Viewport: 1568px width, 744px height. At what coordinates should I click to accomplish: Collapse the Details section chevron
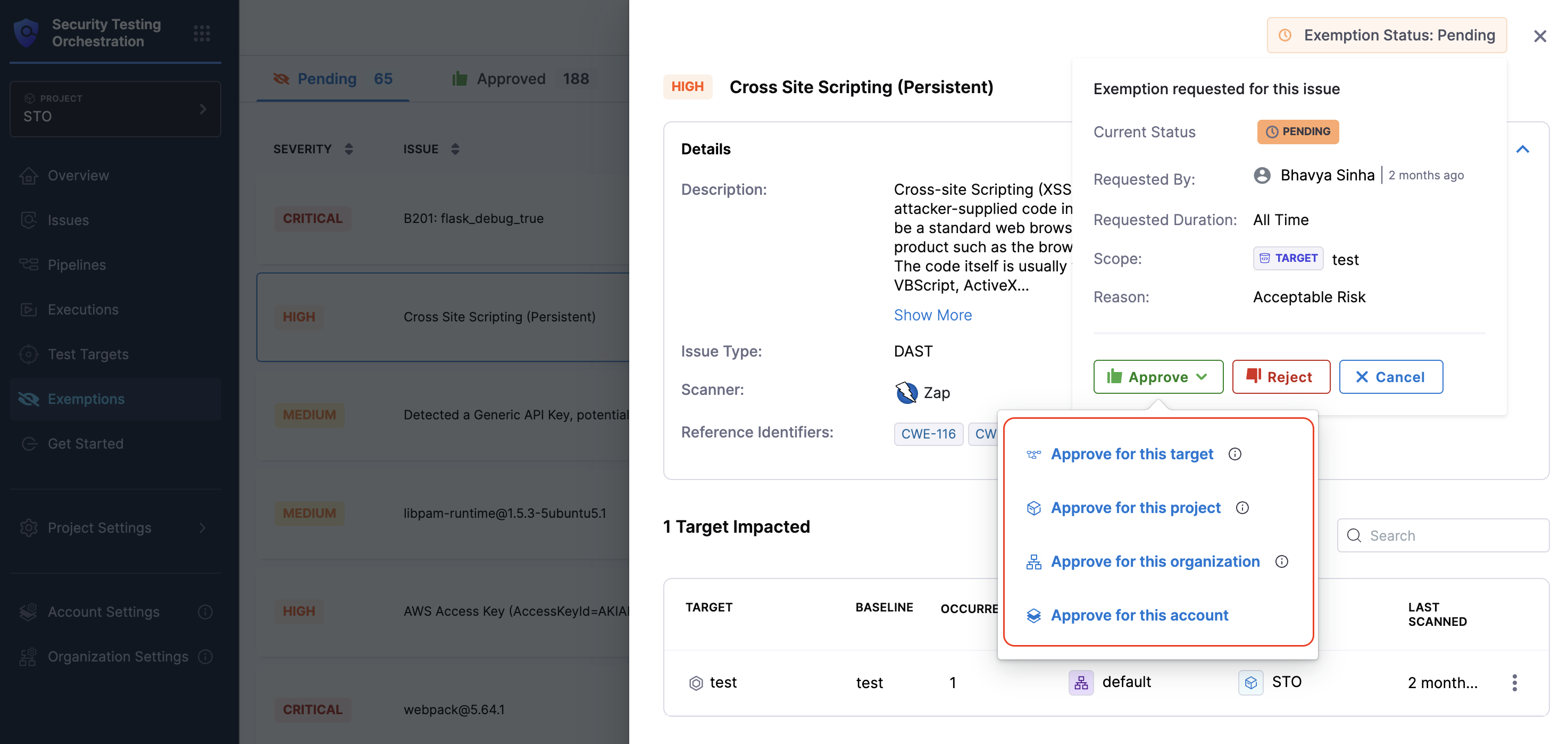click(1522, 149)
